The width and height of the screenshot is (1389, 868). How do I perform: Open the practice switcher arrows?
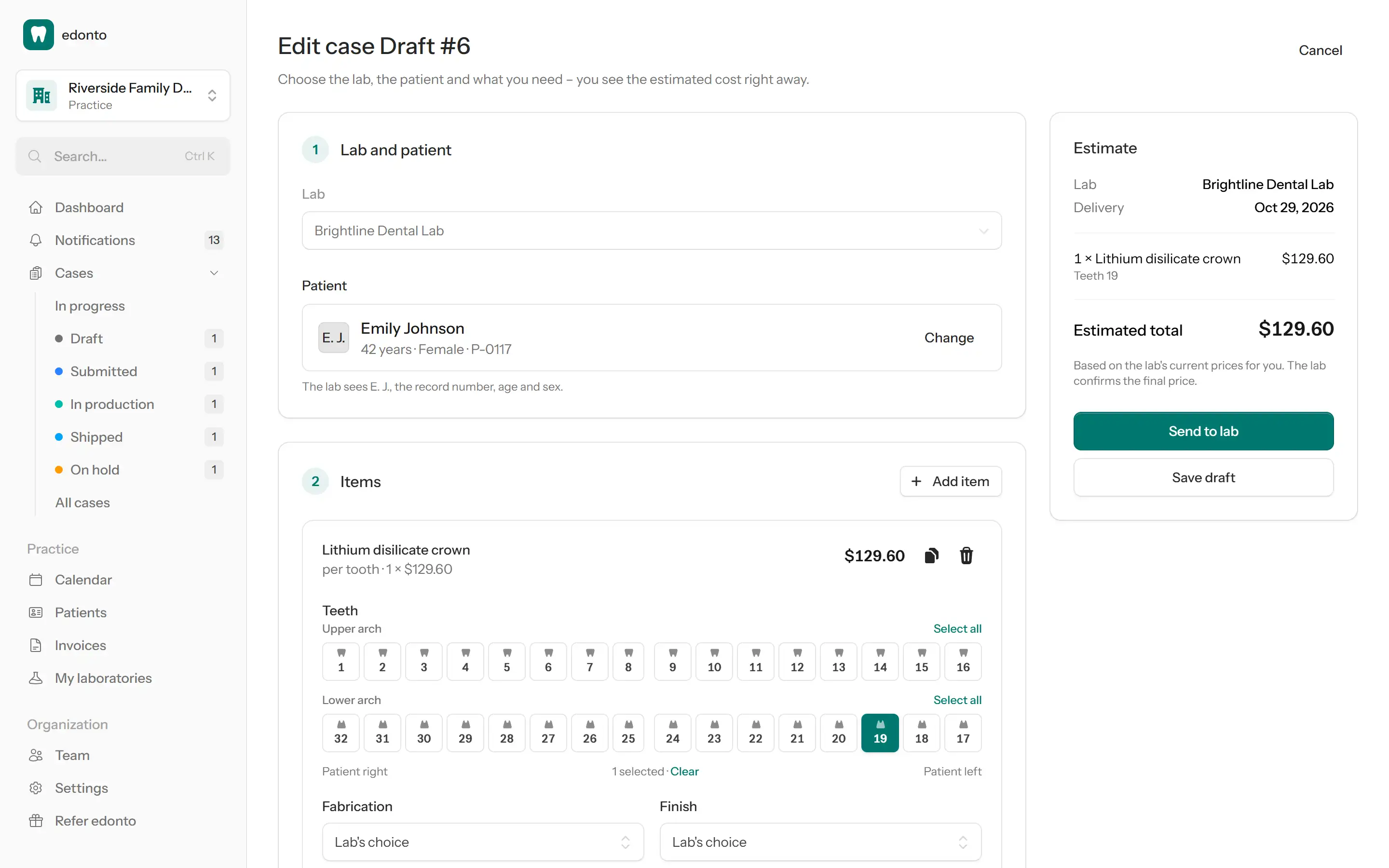tap(212, 95)
